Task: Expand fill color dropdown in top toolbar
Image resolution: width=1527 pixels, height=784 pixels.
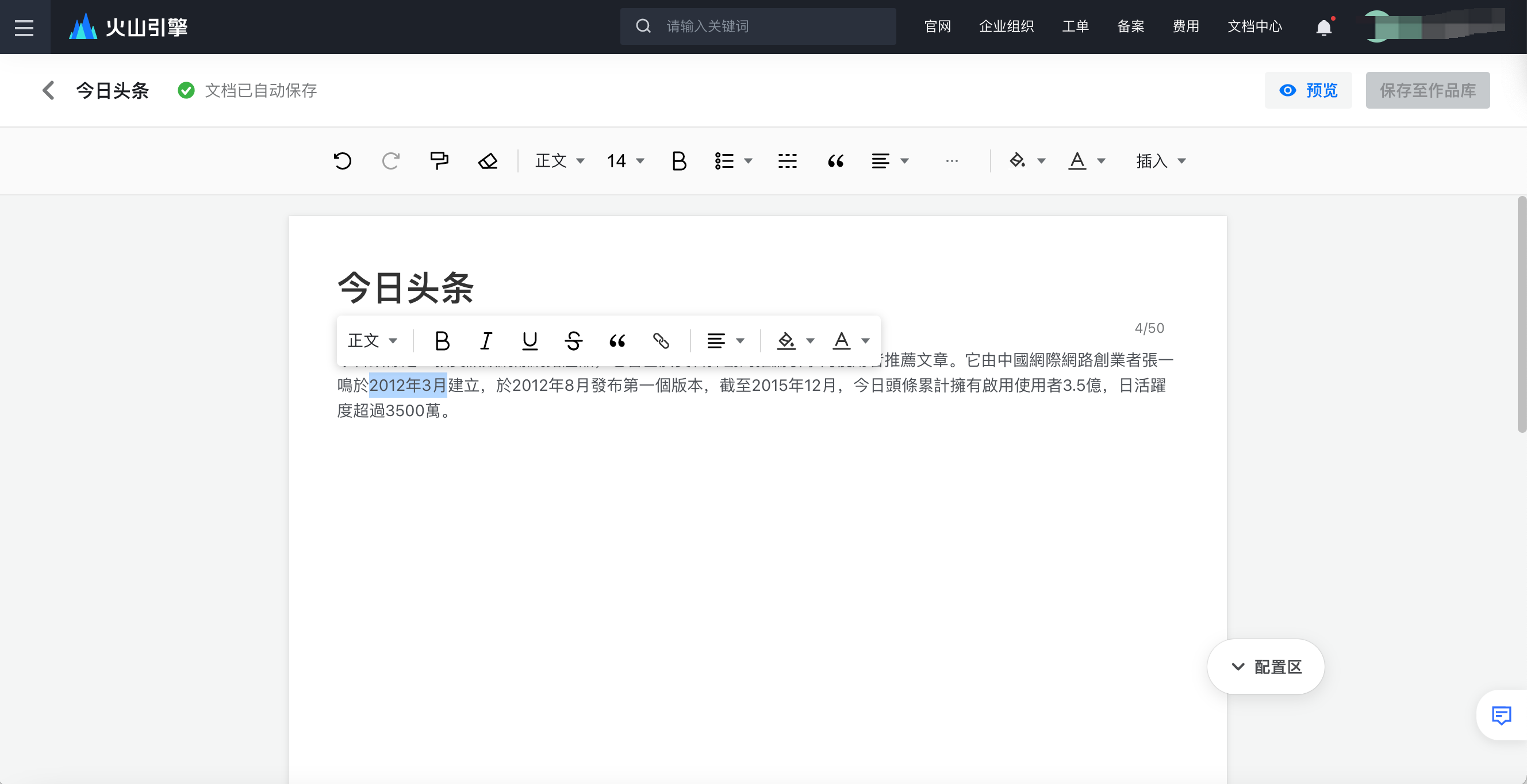Action: (1042, 160)
